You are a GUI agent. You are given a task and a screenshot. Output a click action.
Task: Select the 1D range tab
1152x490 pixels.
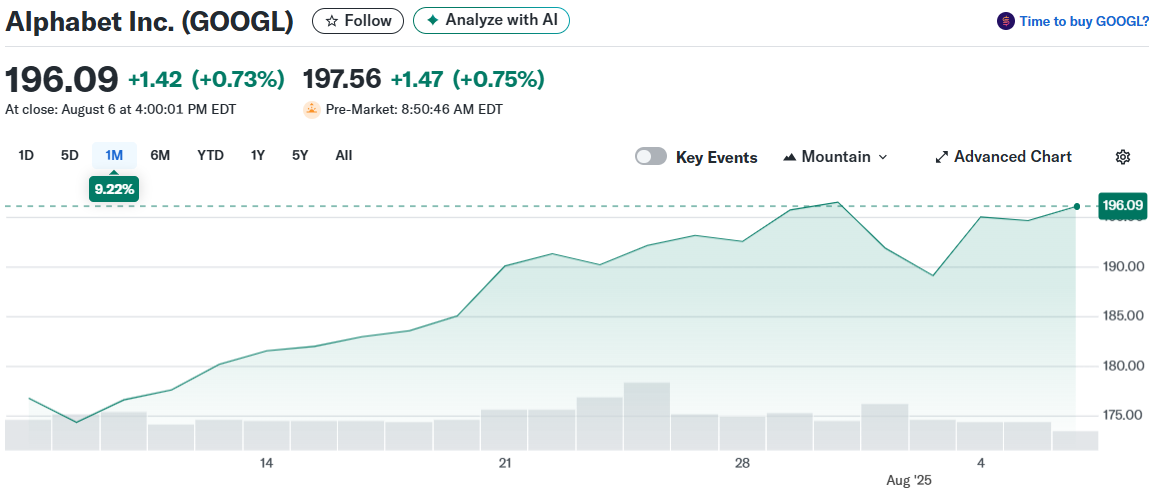[x=26, y=156]
